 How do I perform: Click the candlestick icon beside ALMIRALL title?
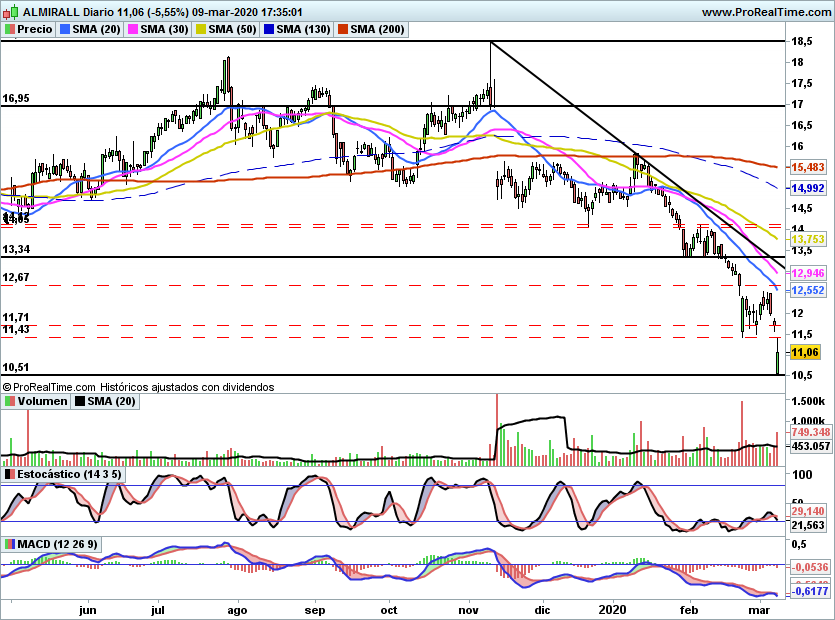point(8,12)
